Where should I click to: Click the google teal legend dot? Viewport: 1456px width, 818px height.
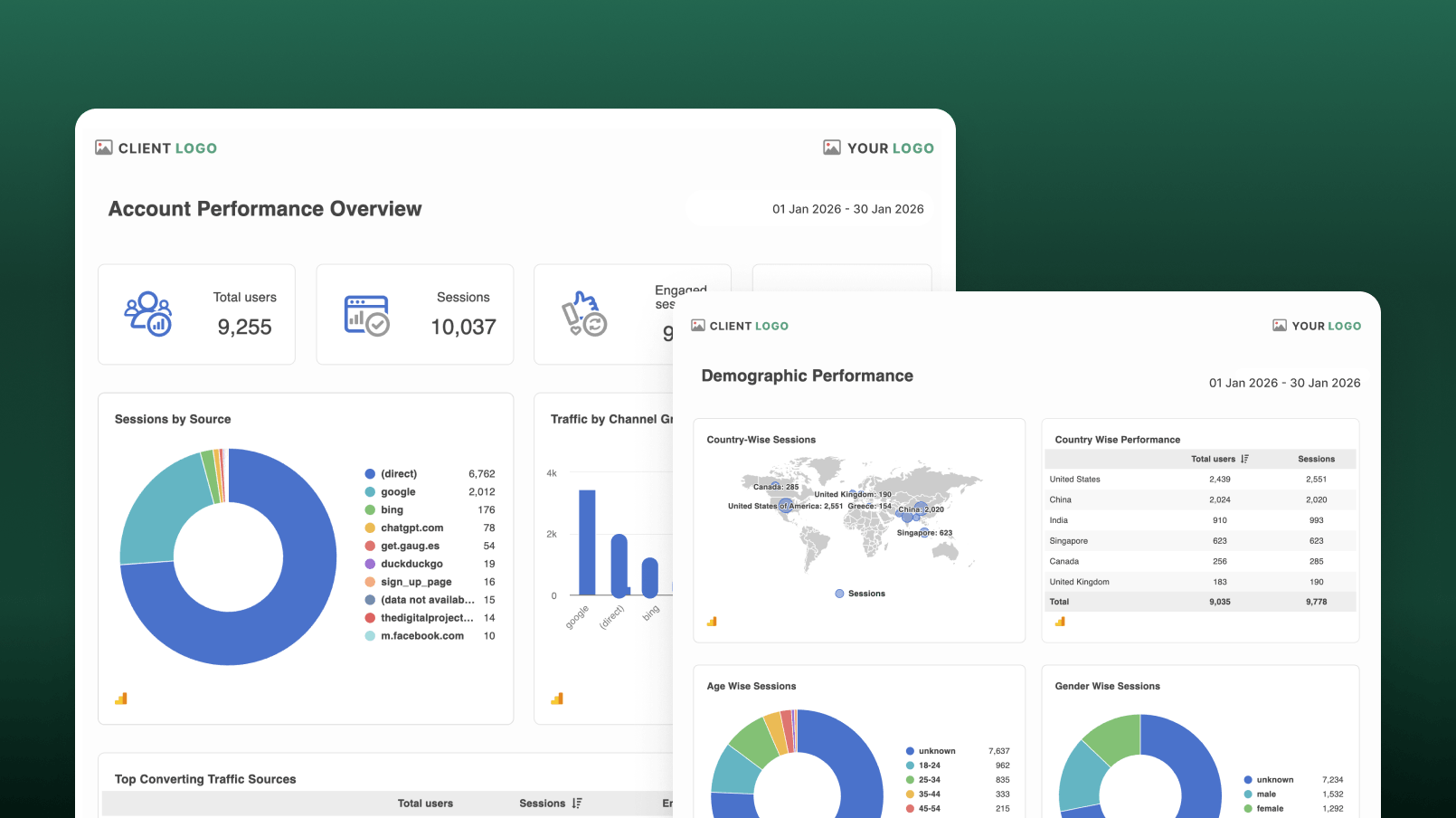pos(370,492)
